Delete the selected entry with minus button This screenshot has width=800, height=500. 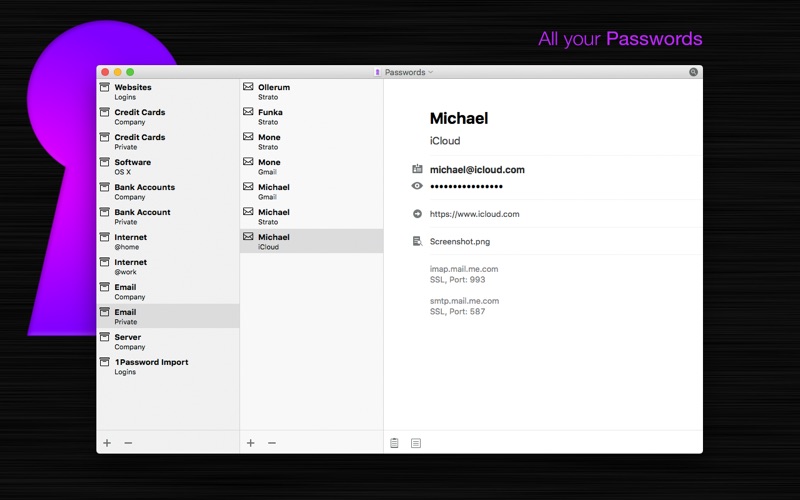(x=272, y=443)
